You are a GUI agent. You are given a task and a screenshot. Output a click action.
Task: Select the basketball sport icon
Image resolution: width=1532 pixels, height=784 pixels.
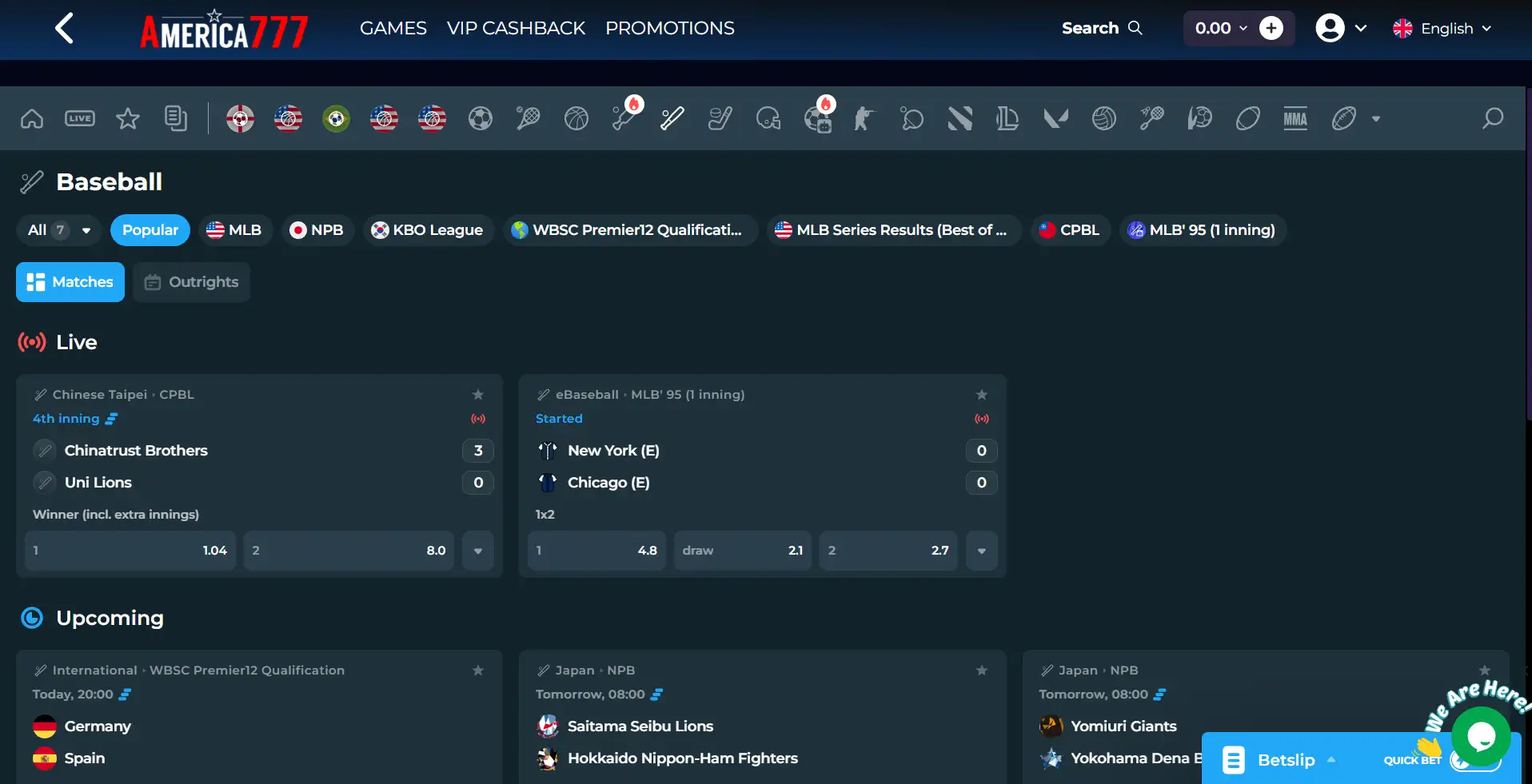(x=576, y=119)
